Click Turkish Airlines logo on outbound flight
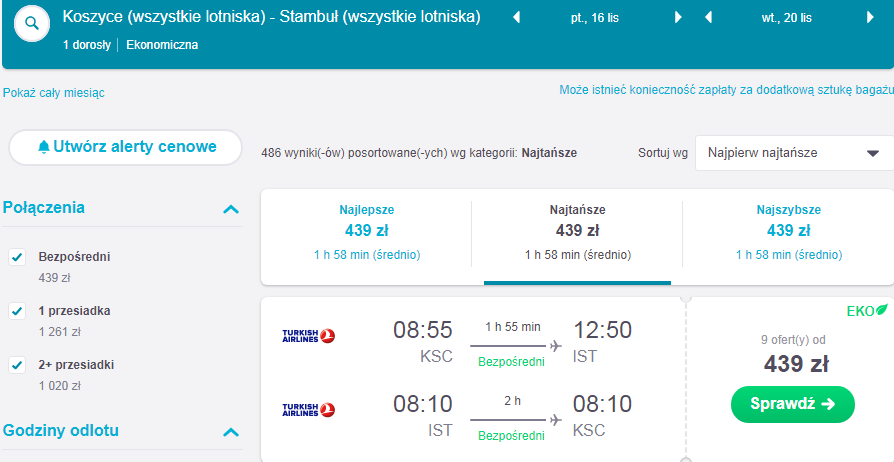This screenshot has height=462, width=894. click(308, 336)
